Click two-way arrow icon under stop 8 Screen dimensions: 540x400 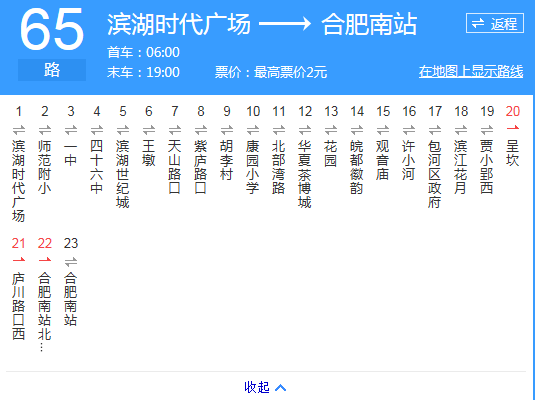coord(200,130)
